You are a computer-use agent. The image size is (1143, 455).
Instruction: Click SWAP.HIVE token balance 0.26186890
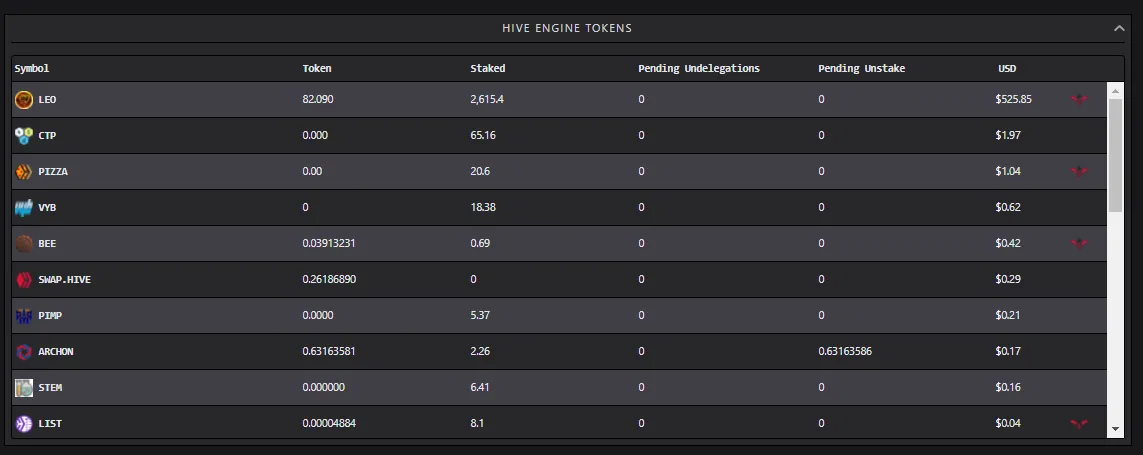click(329, 279)
